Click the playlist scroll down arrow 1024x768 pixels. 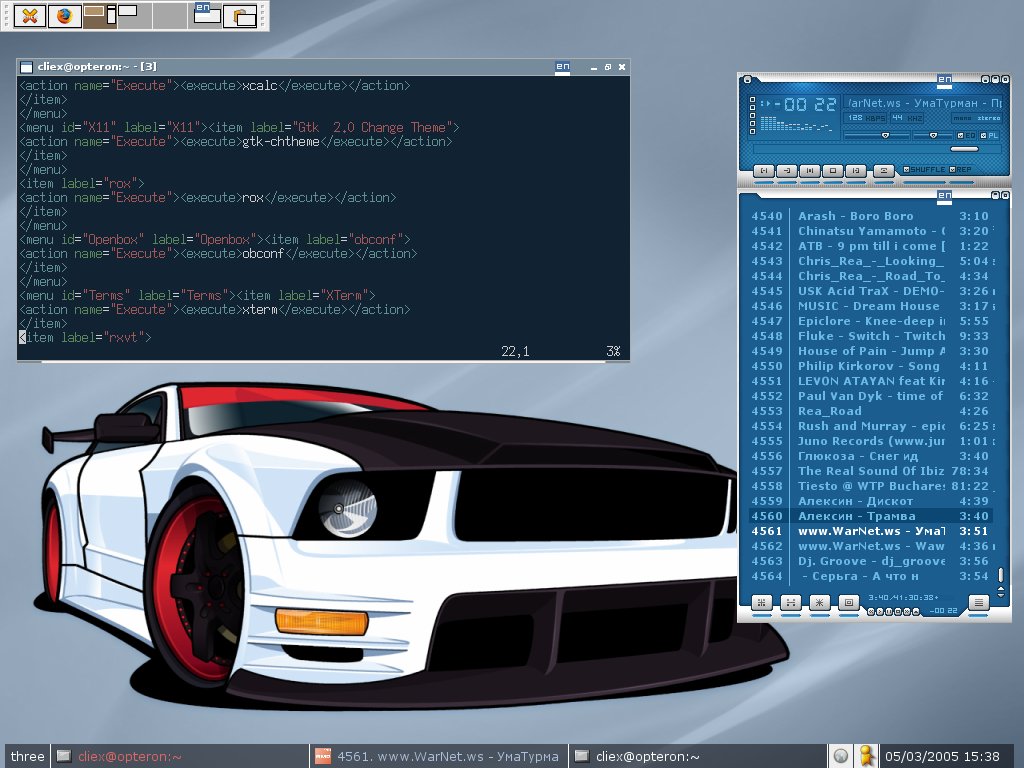(x=1001, y=594)
